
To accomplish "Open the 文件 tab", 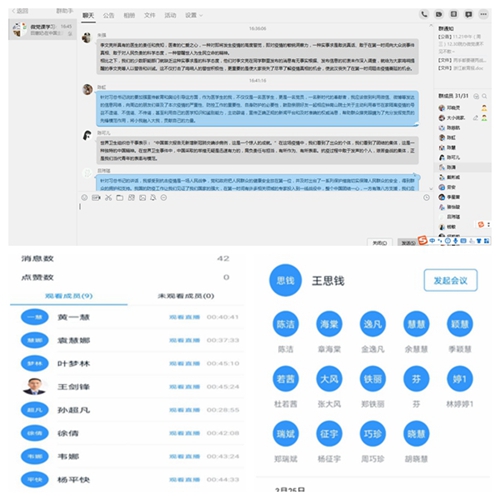I will [150, 15].
